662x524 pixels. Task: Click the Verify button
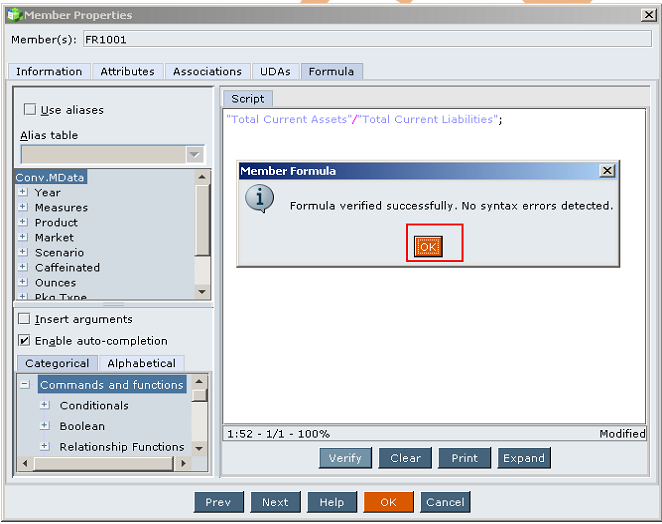pos(345,458)
